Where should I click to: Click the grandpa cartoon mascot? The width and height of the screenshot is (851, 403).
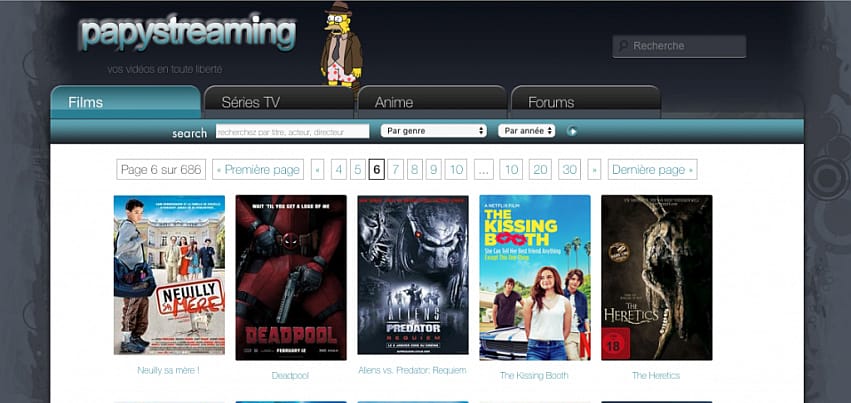341,43
